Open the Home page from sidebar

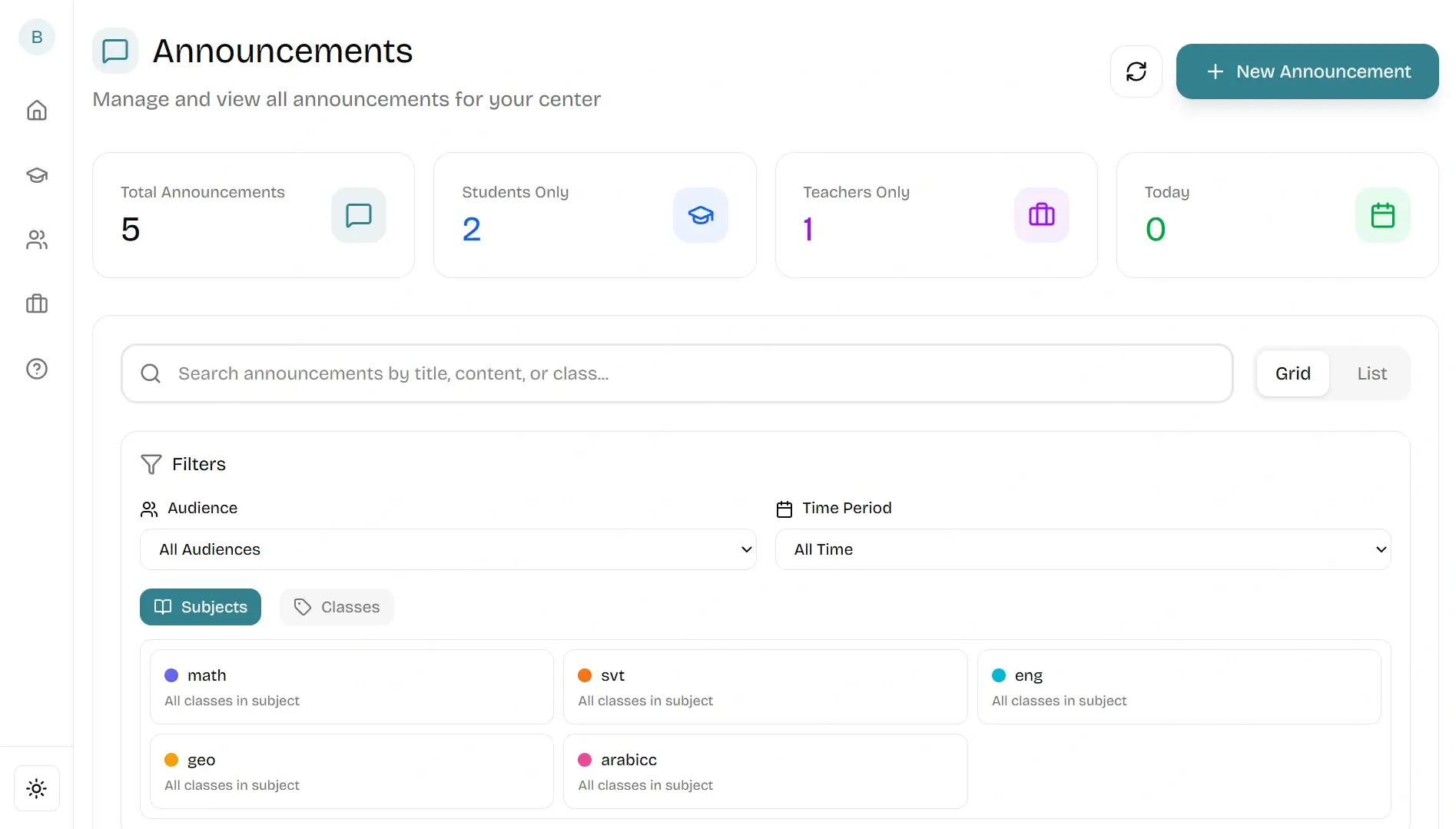point(36,111)
